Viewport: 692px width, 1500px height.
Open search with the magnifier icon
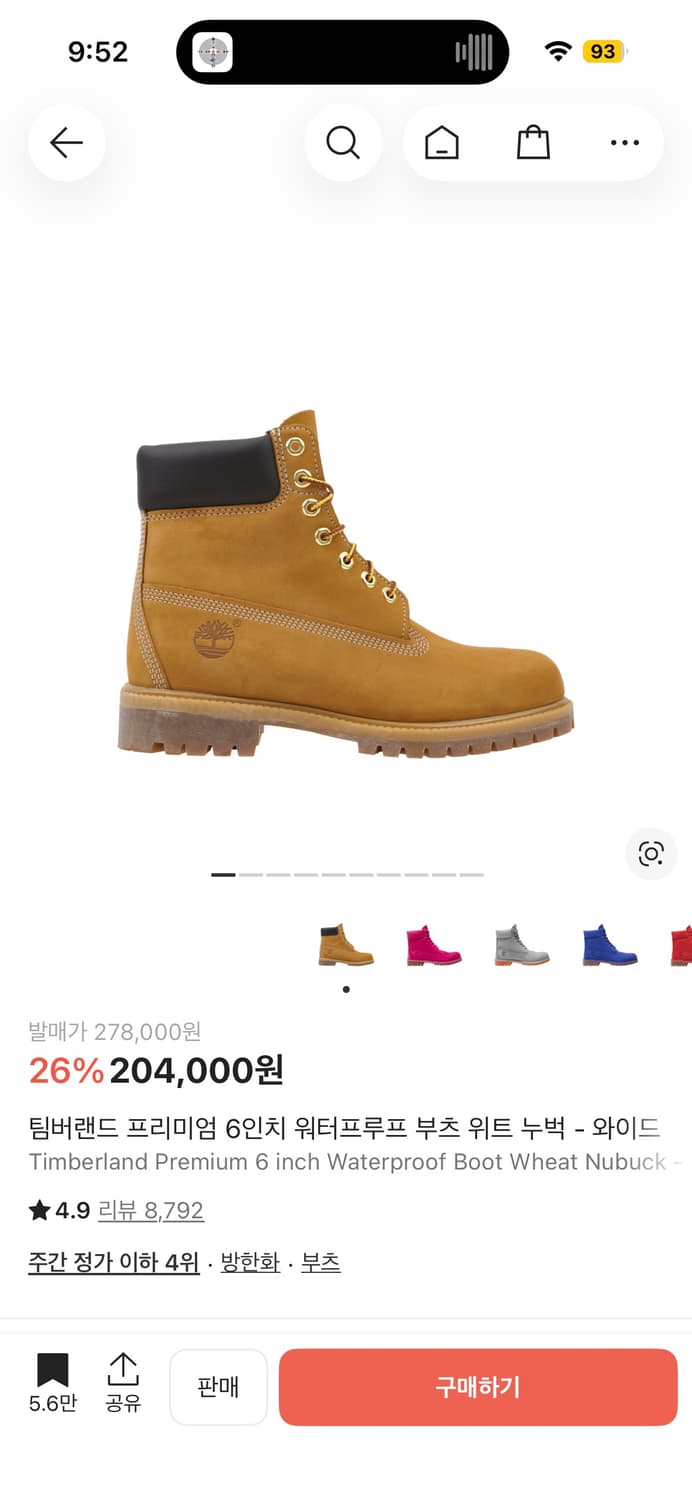tap(343, 143)
